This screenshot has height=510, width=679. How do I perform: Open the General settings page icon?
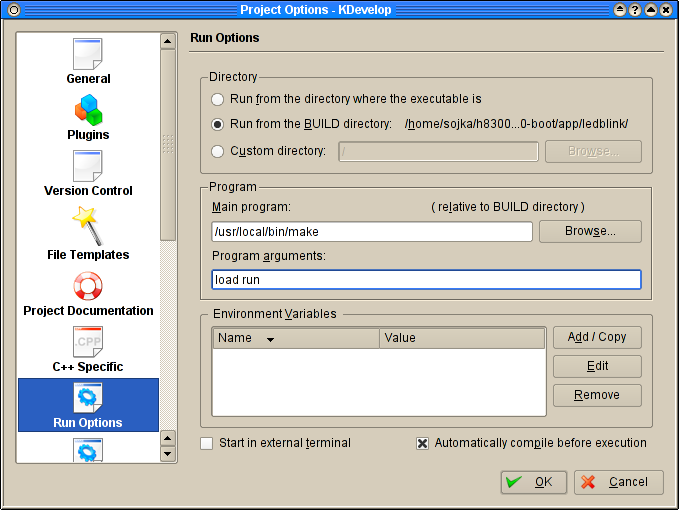tap(88, 54)
